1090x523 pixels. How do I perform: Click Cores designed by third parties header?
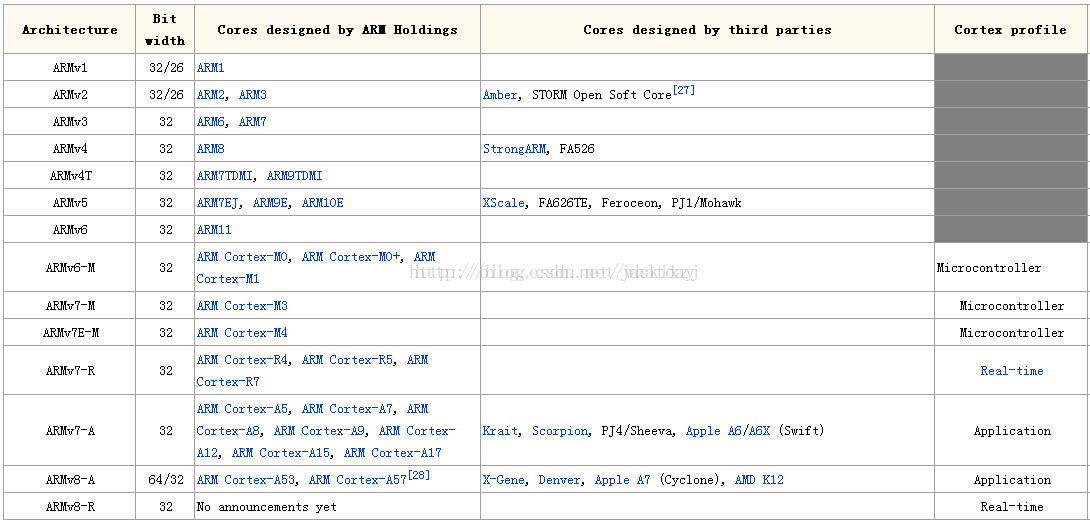(707, 30)
